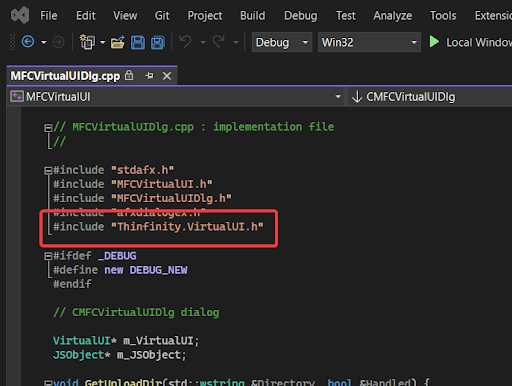Open the Tools menu
The height and width of the screenshot is (386, 512).
[x=443, y=16]
